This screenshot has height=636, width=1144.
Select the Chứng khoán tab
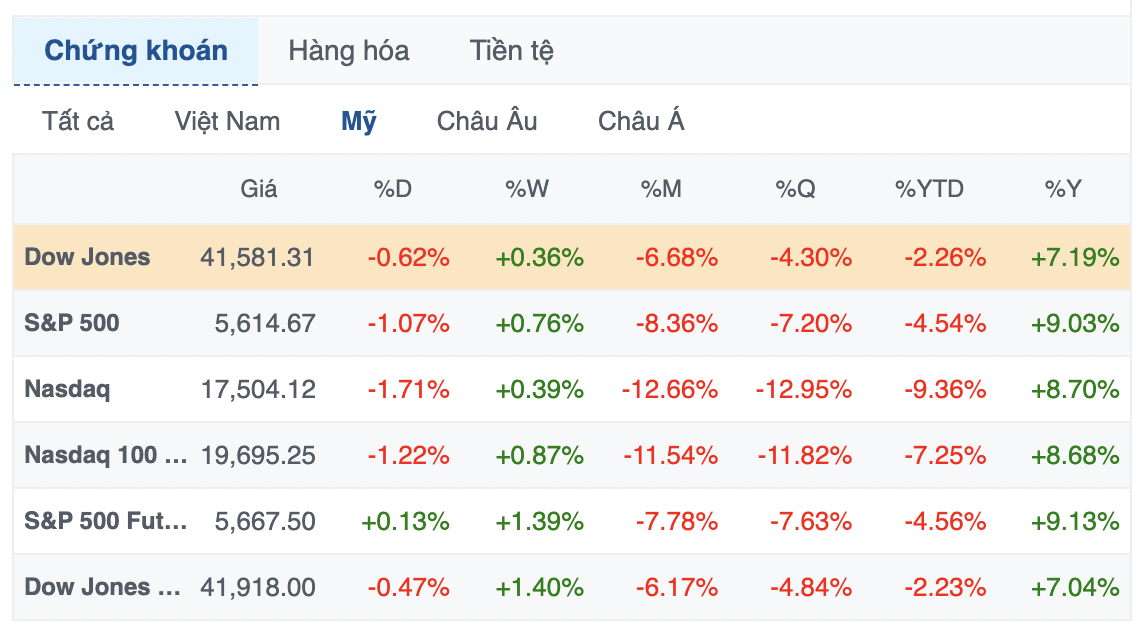point(136,51)
